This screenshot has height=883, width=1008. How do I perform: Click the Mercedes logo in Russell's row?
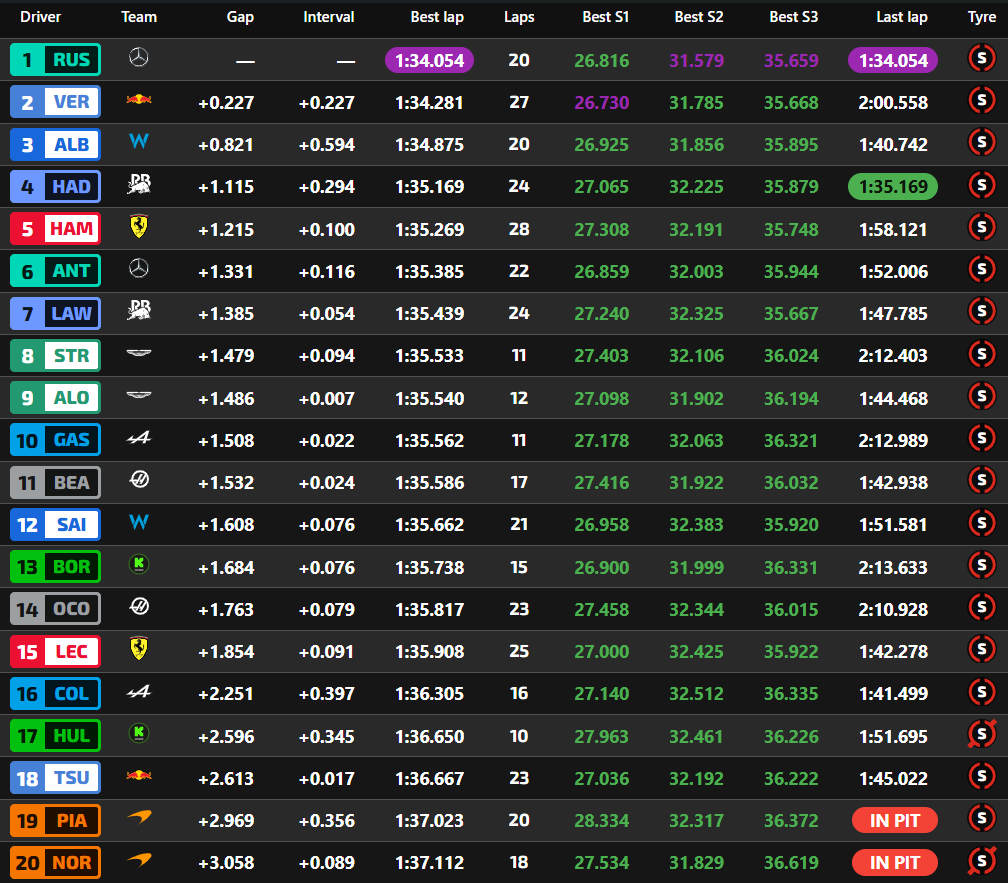click(139, 60)
